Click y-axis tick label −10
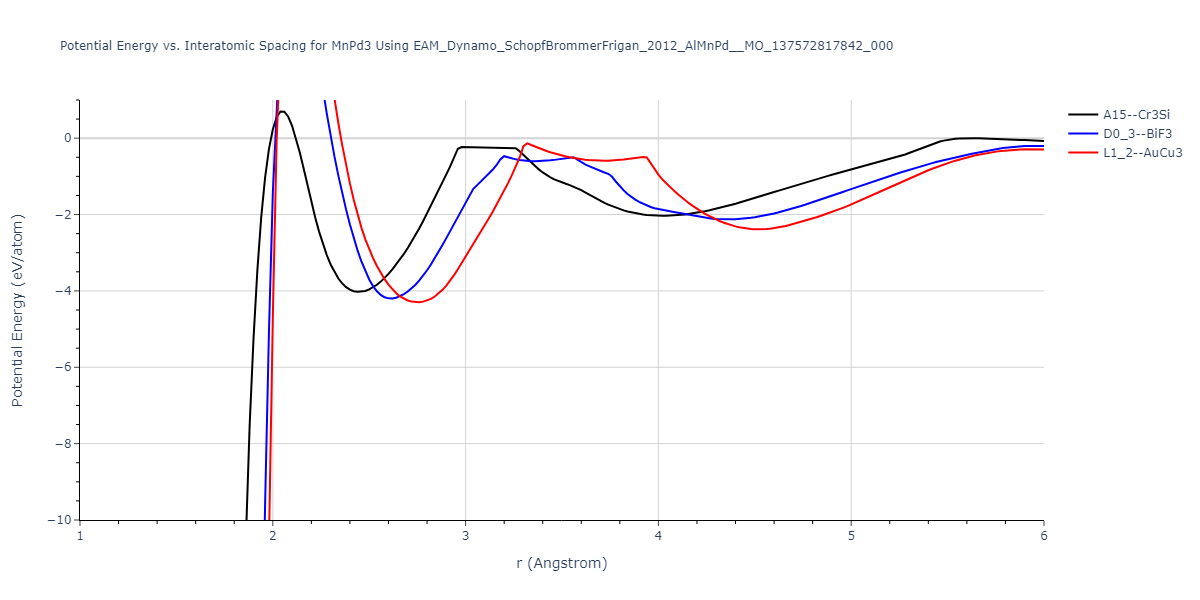 tap(59, 520)
